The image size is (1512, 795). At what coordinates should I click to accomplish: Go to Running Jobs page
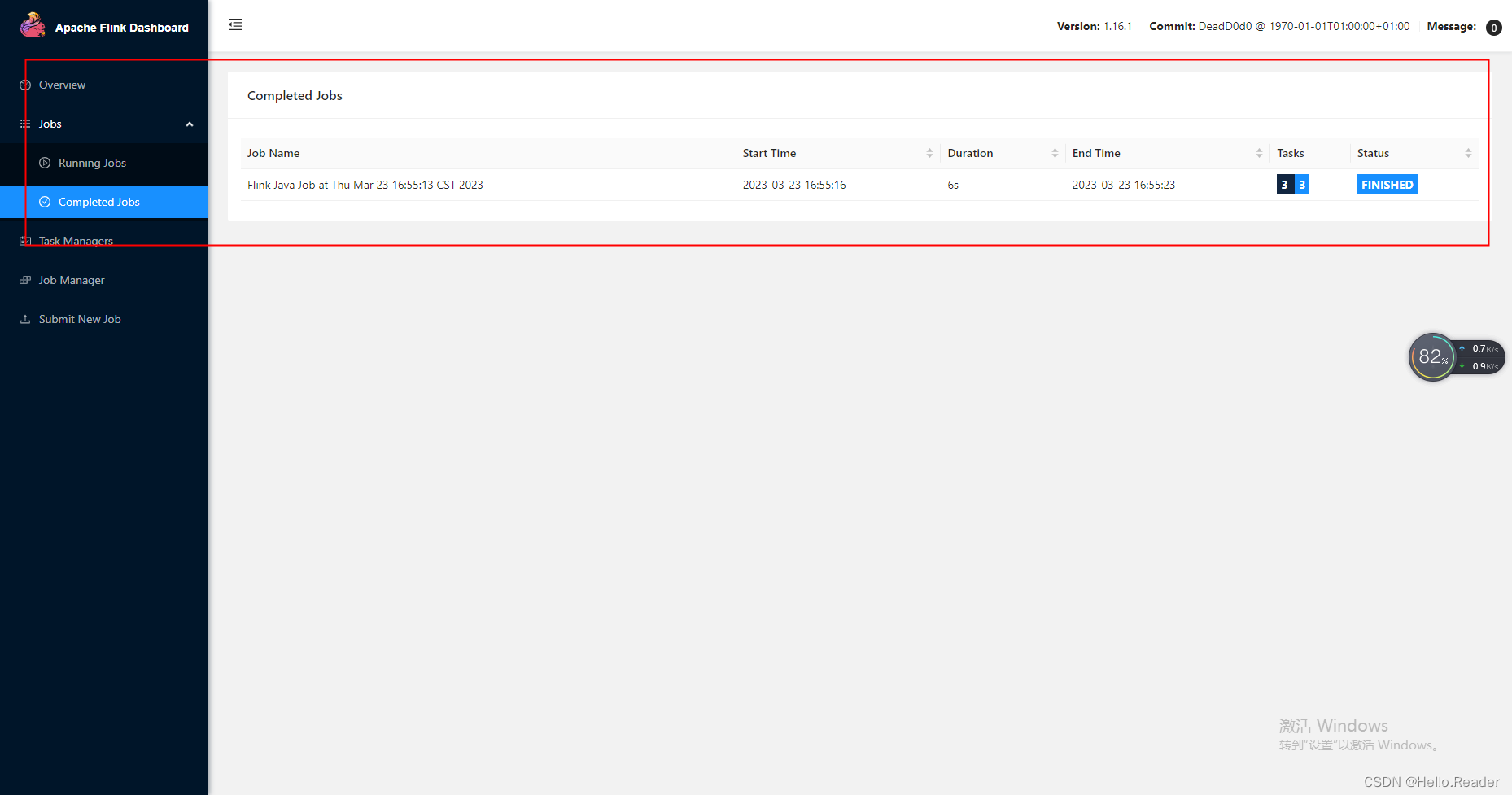pos(104,163)
